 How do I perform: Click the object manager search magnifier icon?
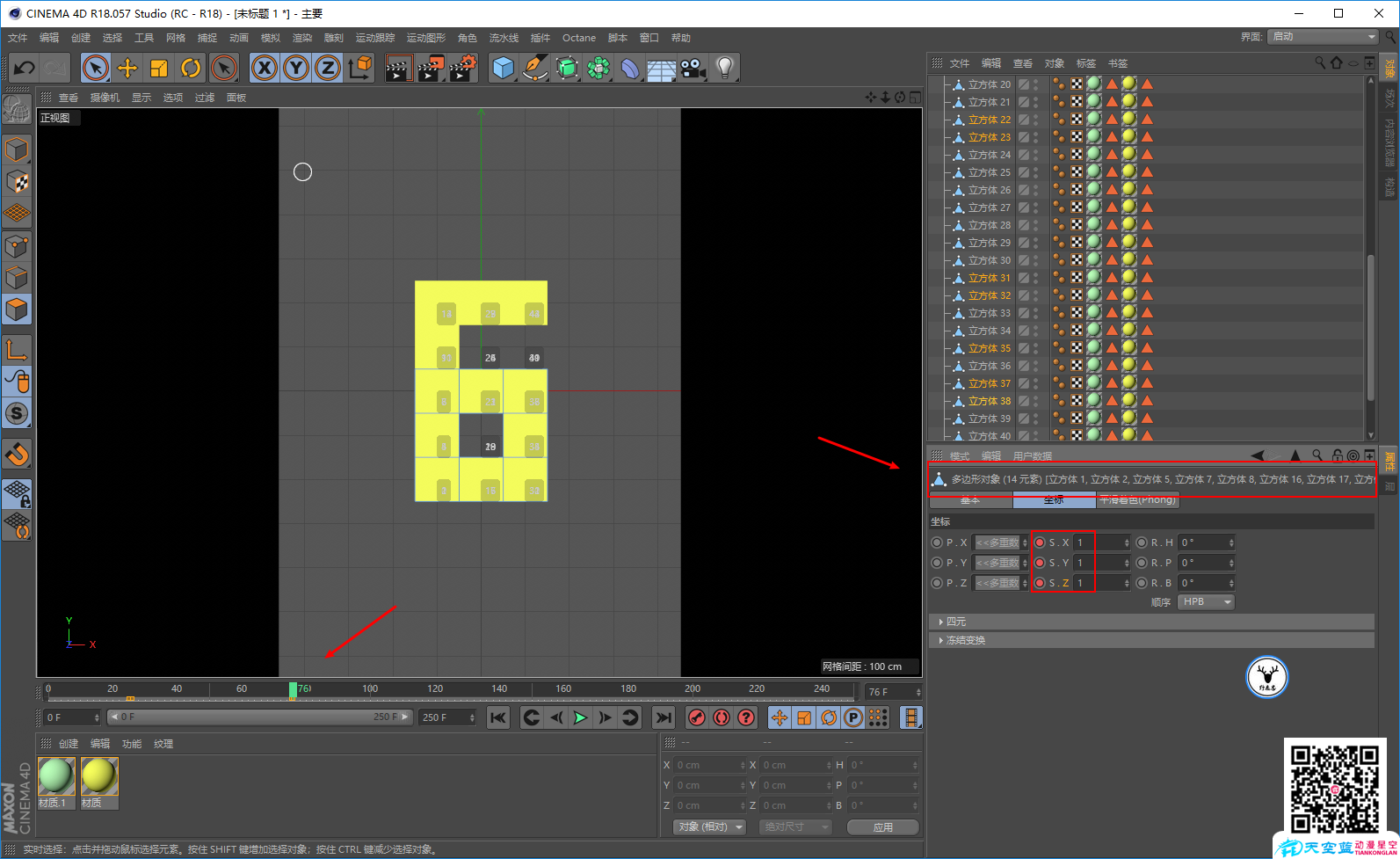click(x=1320, y=62)
